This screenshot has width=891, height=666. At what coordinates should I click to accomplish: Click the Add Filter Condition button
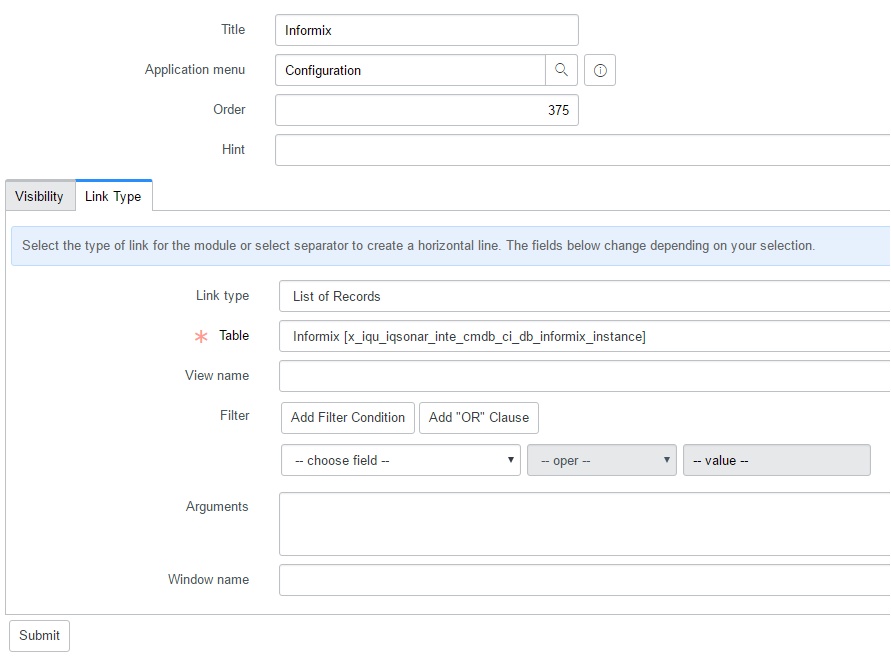pos(348,418)
